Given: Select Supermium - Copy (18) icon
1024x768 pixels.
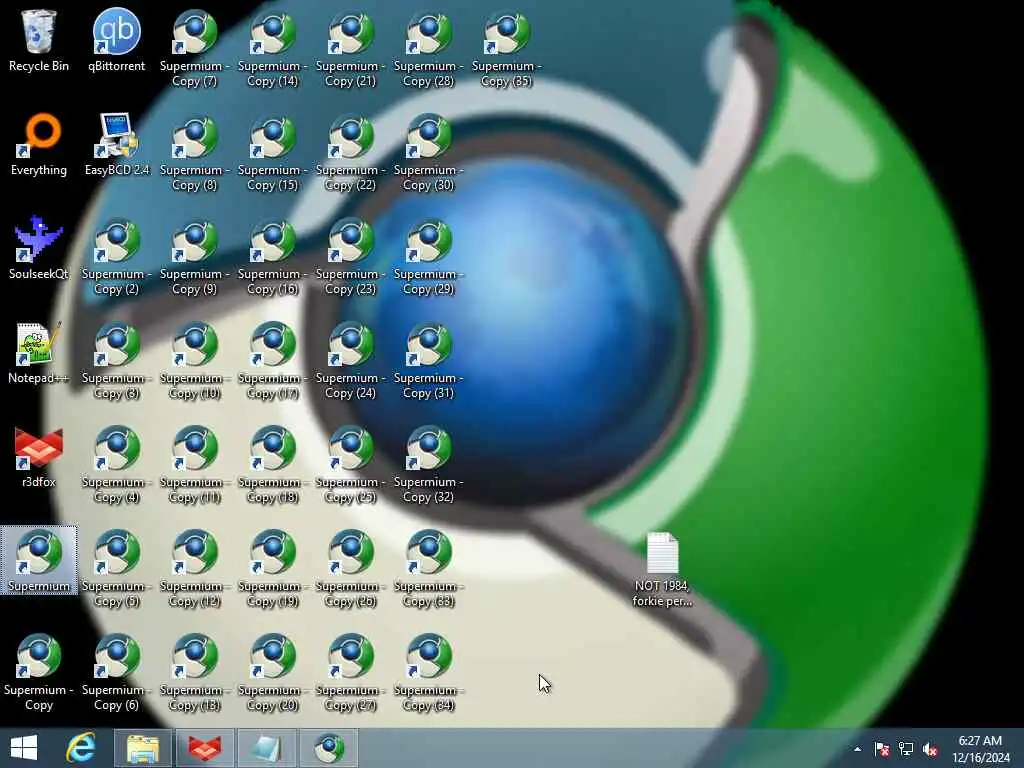Looking at the screenshot, I should 272,464.
